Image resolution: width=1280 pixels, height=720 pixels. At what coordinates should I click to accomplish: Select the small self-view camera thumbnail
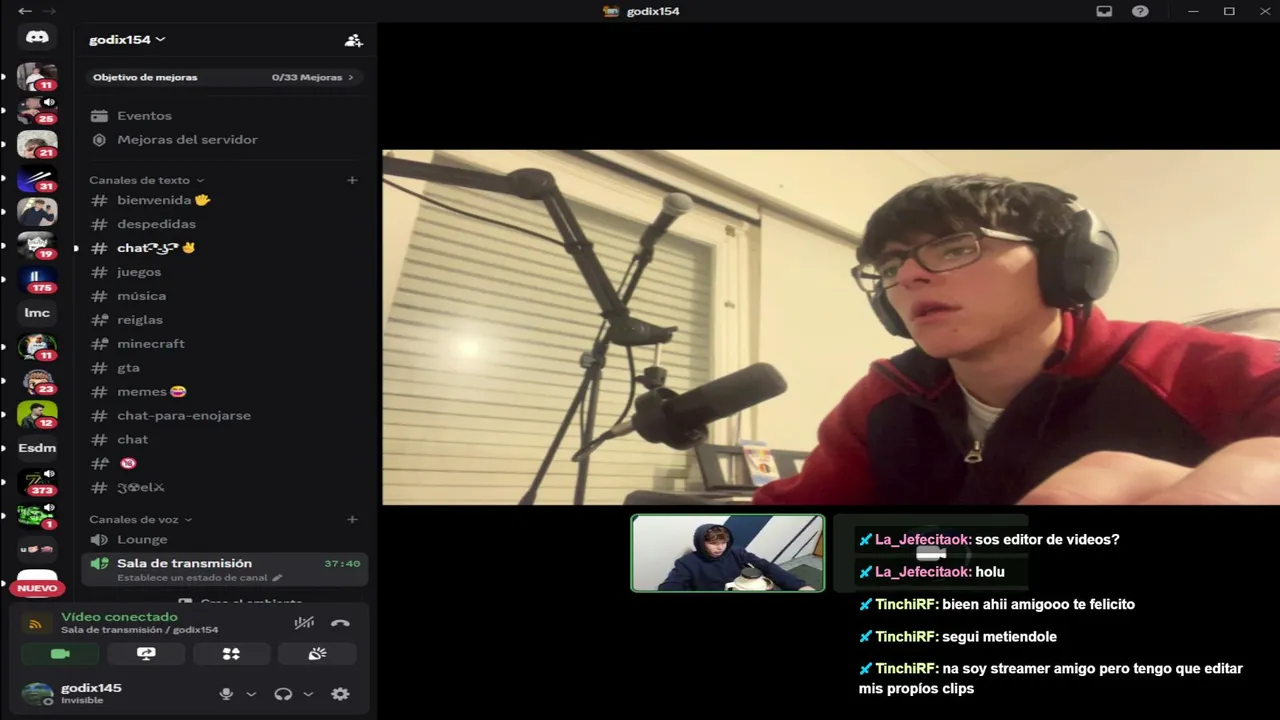[728, 553]
